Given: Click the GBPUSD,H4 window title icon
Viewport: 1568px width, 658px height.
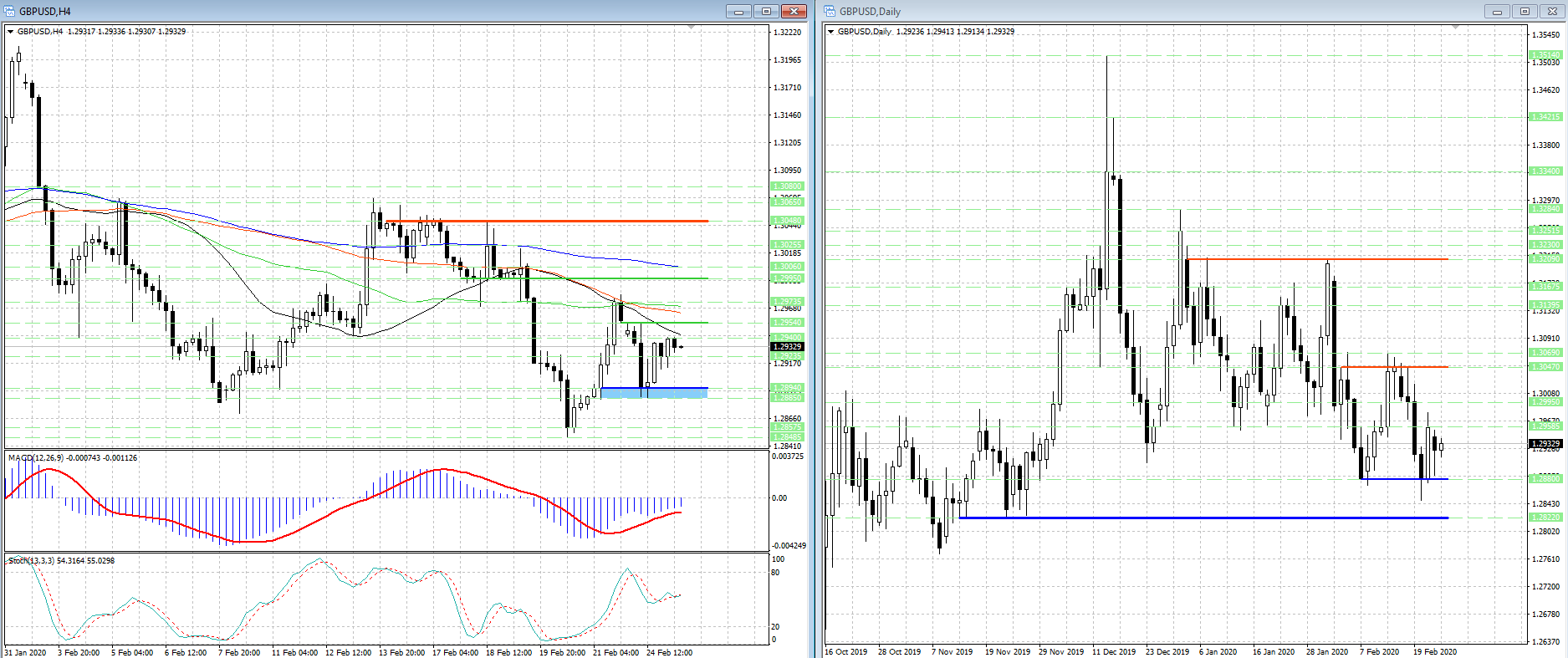Looking at the screenshot, I should 10,11.
